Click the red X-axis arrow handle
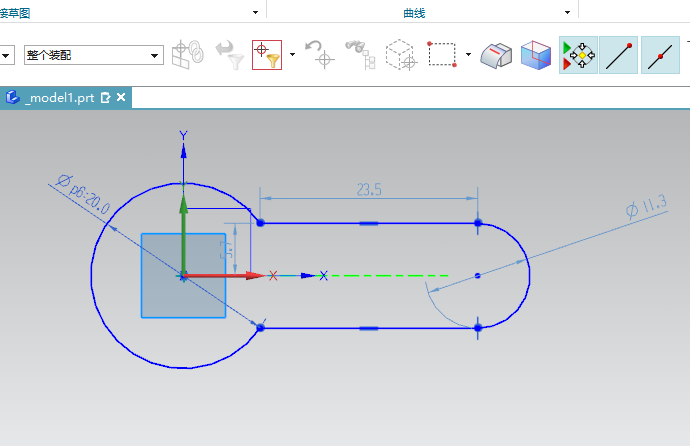Screen dimensions: 690x446 coord(255,276)
